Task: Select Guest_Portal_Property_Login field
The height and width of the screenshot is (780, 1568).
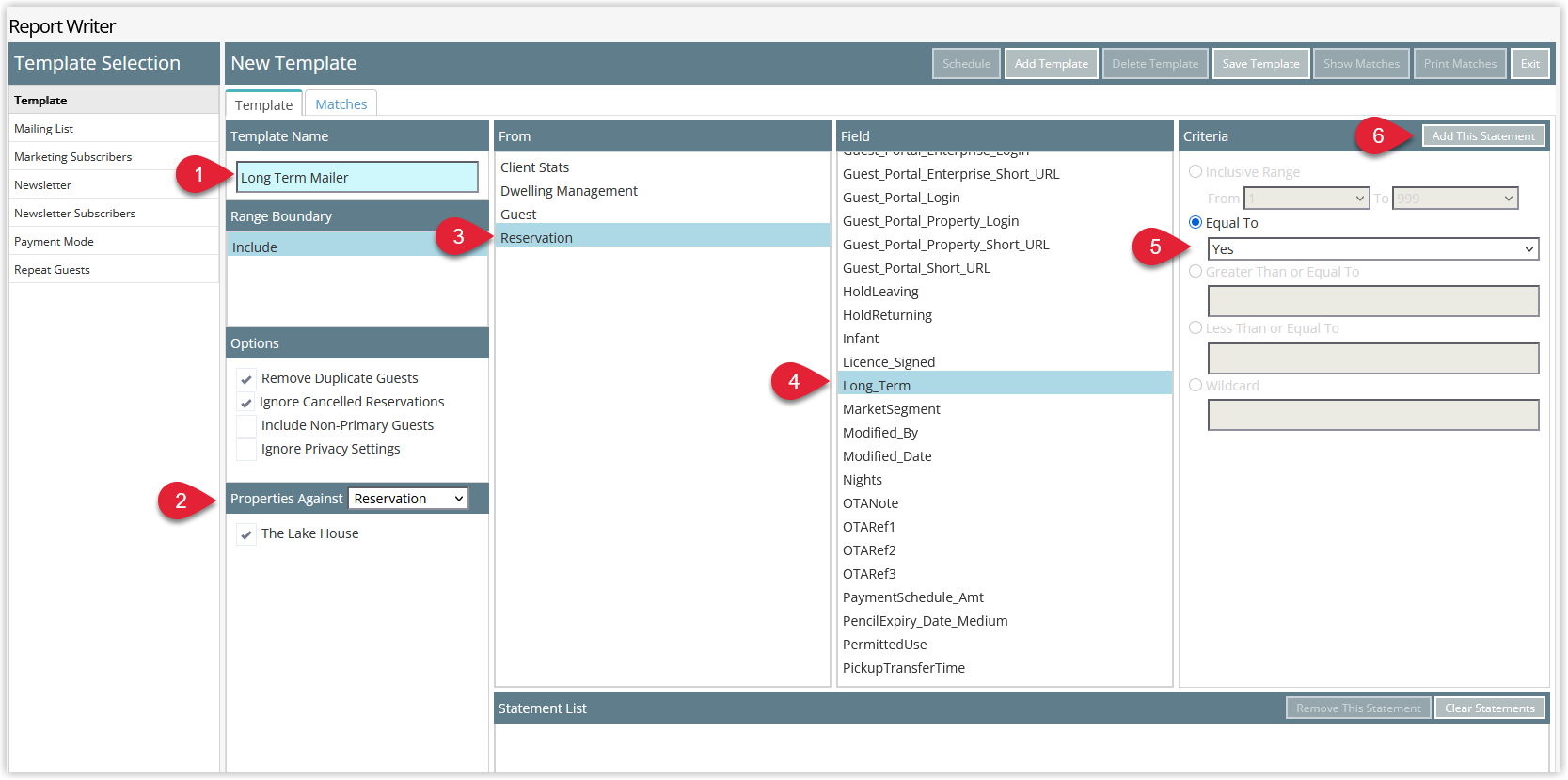Action: click(x=1005, y=221)
